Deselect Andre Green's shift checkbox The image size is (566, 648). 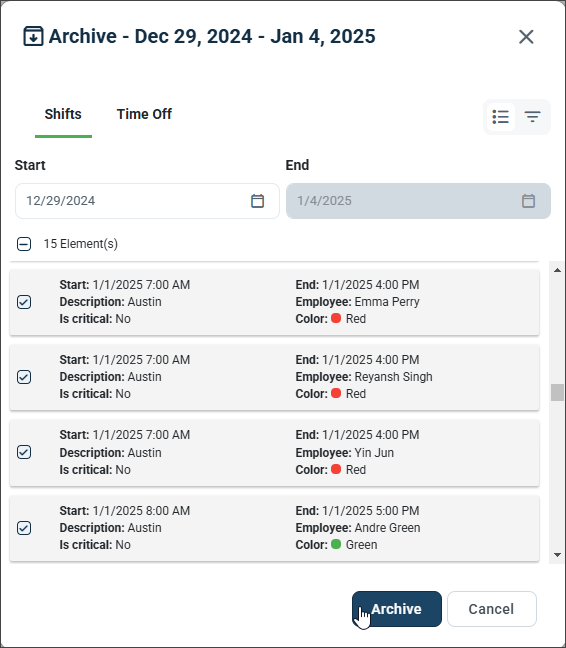point(24,528)
